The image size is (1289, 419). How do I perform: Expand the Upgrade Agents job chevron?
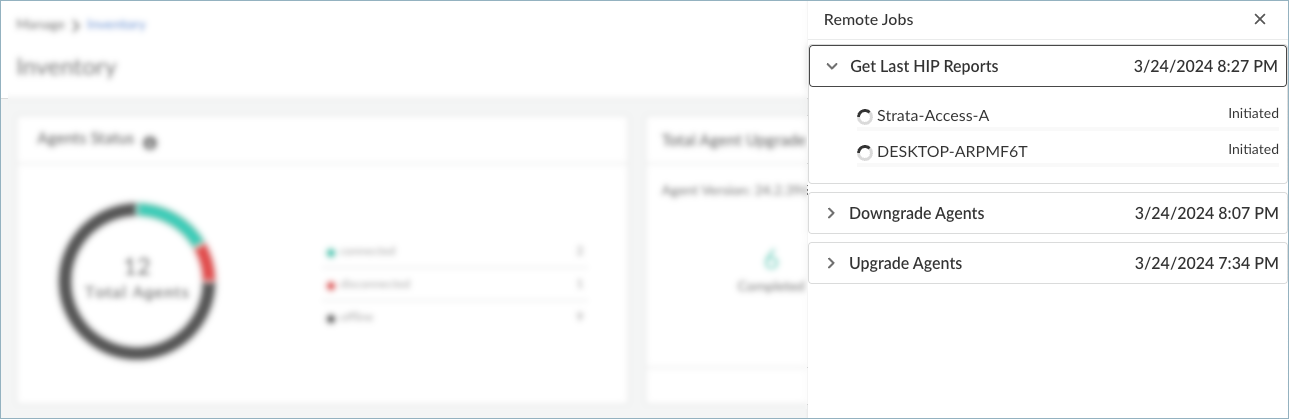[831, 263]
